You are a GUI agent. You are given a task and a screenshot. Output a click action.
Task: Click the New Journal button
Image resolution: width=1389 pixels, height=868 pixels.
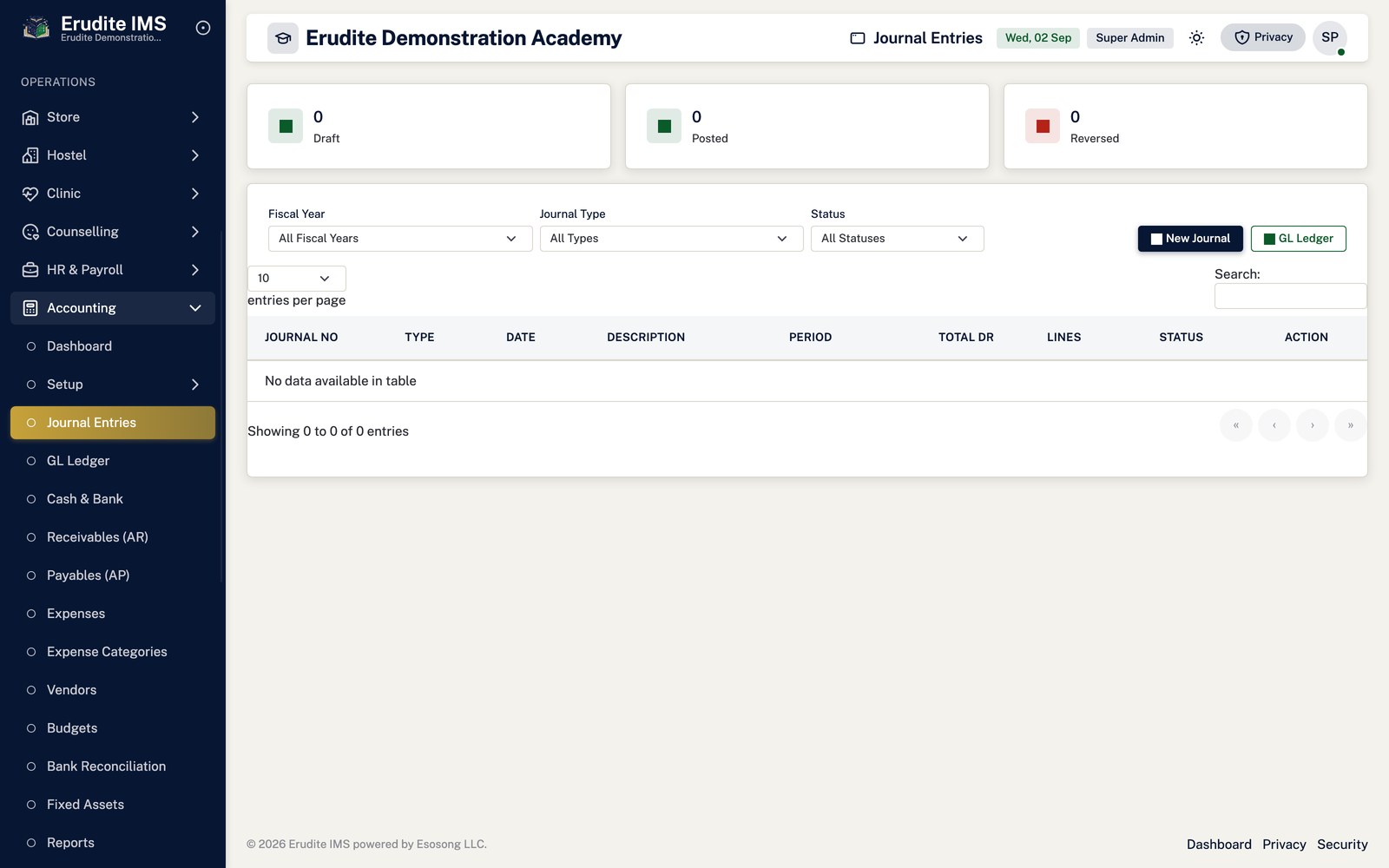click(x=1190, y=239)
